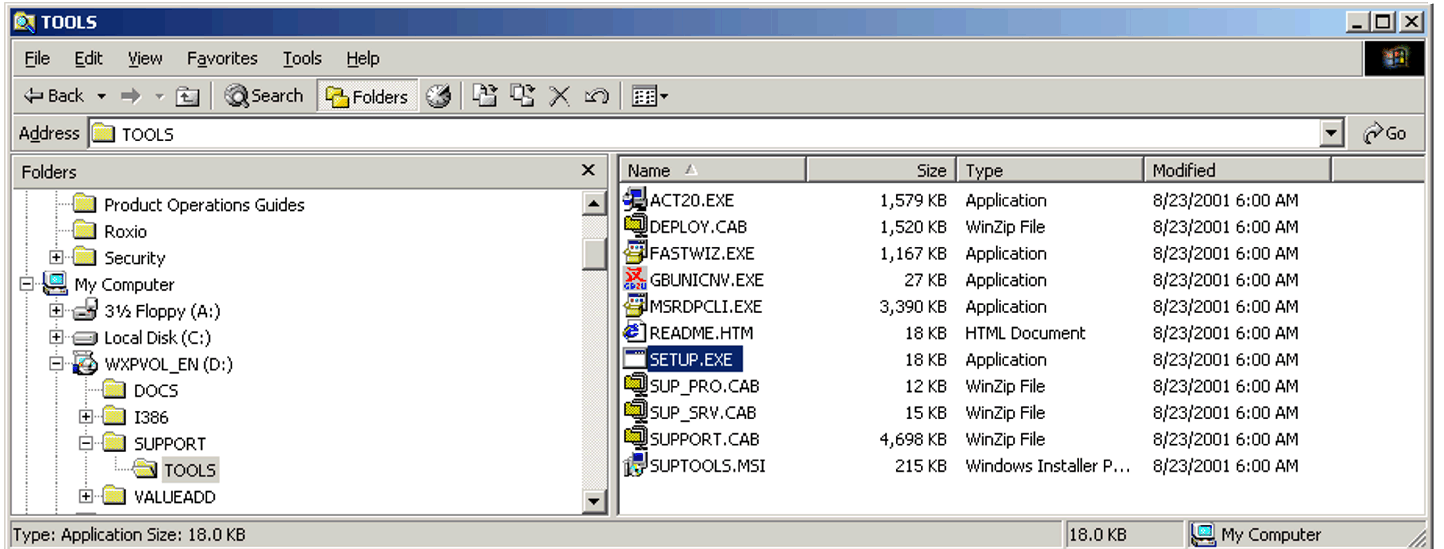Viewport: 1444px width, 549px height.
Task: Toggle the Folders pane button
Action: [x=367, y=96]
